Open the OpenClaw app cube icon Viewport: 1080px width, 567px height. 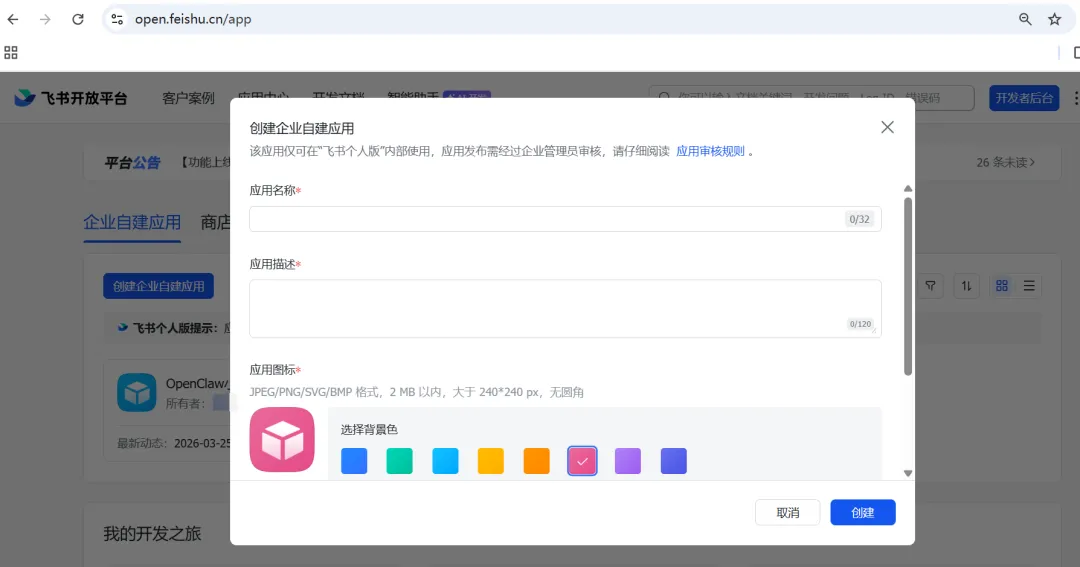point(136,392)
